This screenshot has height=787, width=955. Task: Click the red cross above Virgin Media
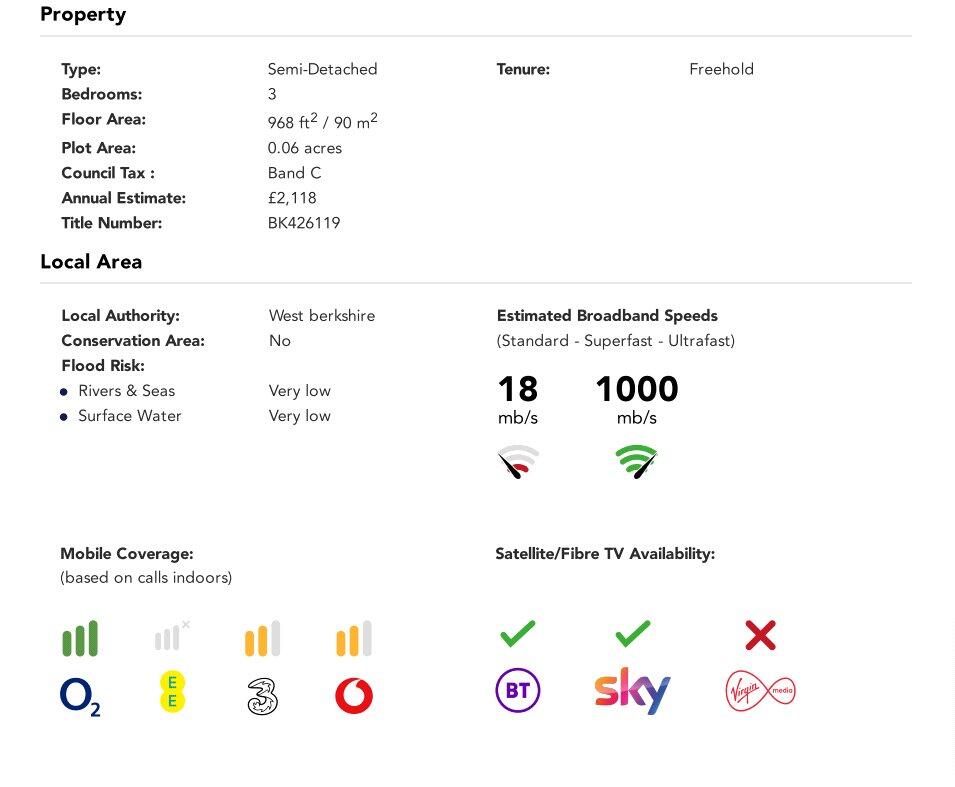click(x=761, y=635)
